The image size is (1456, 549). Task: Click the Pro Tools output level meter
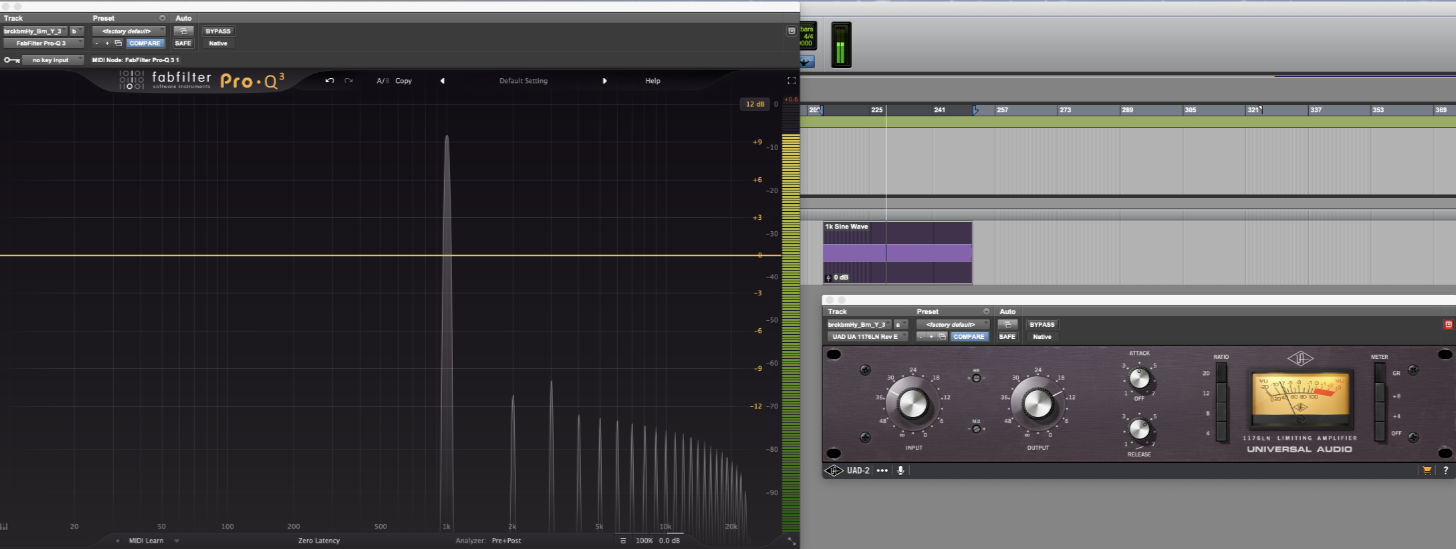pyautogui.click(x=841, y=45)
